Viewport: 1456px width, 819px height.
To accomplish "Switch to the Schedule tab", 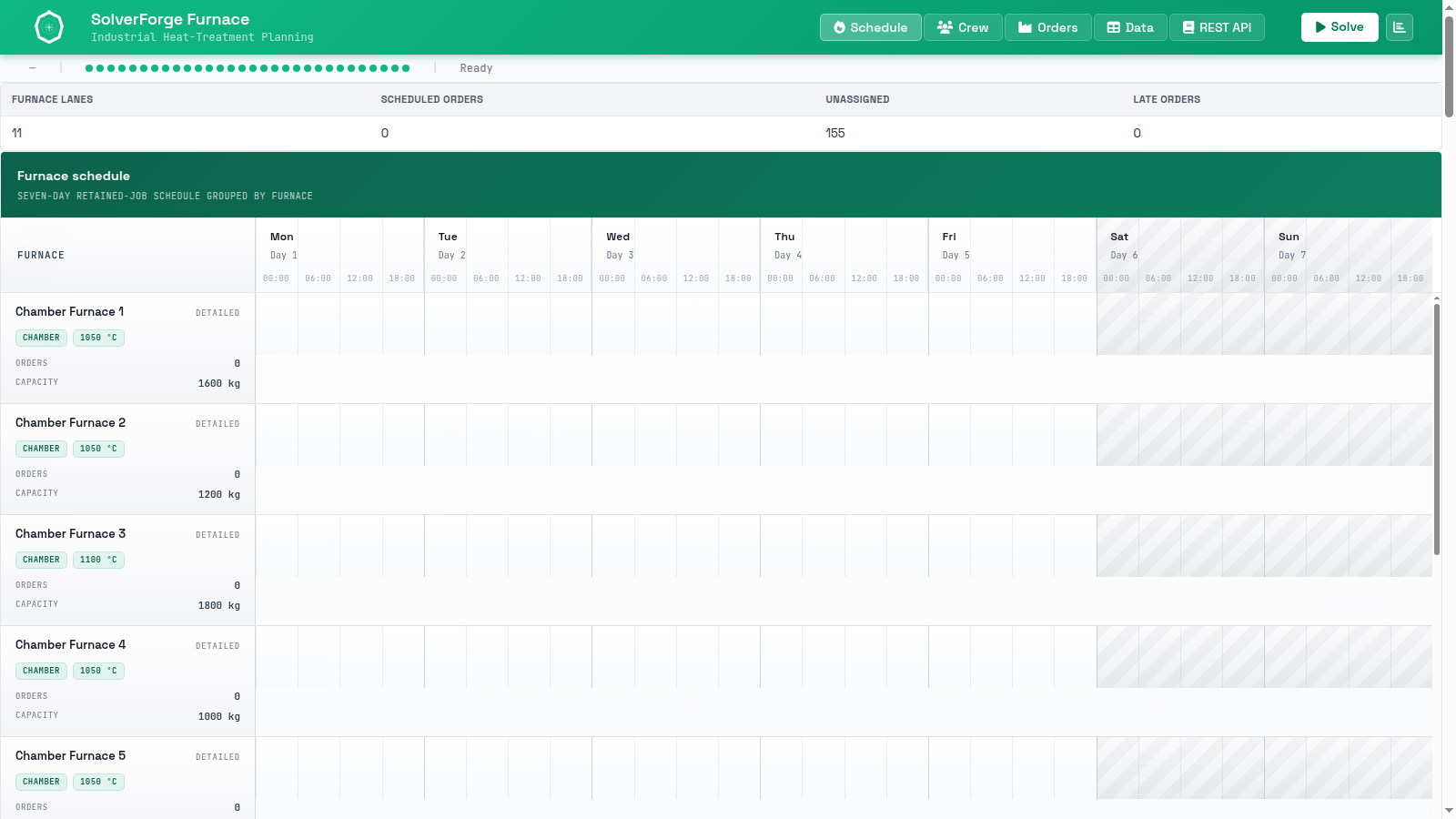I will [x=871, y=27].
